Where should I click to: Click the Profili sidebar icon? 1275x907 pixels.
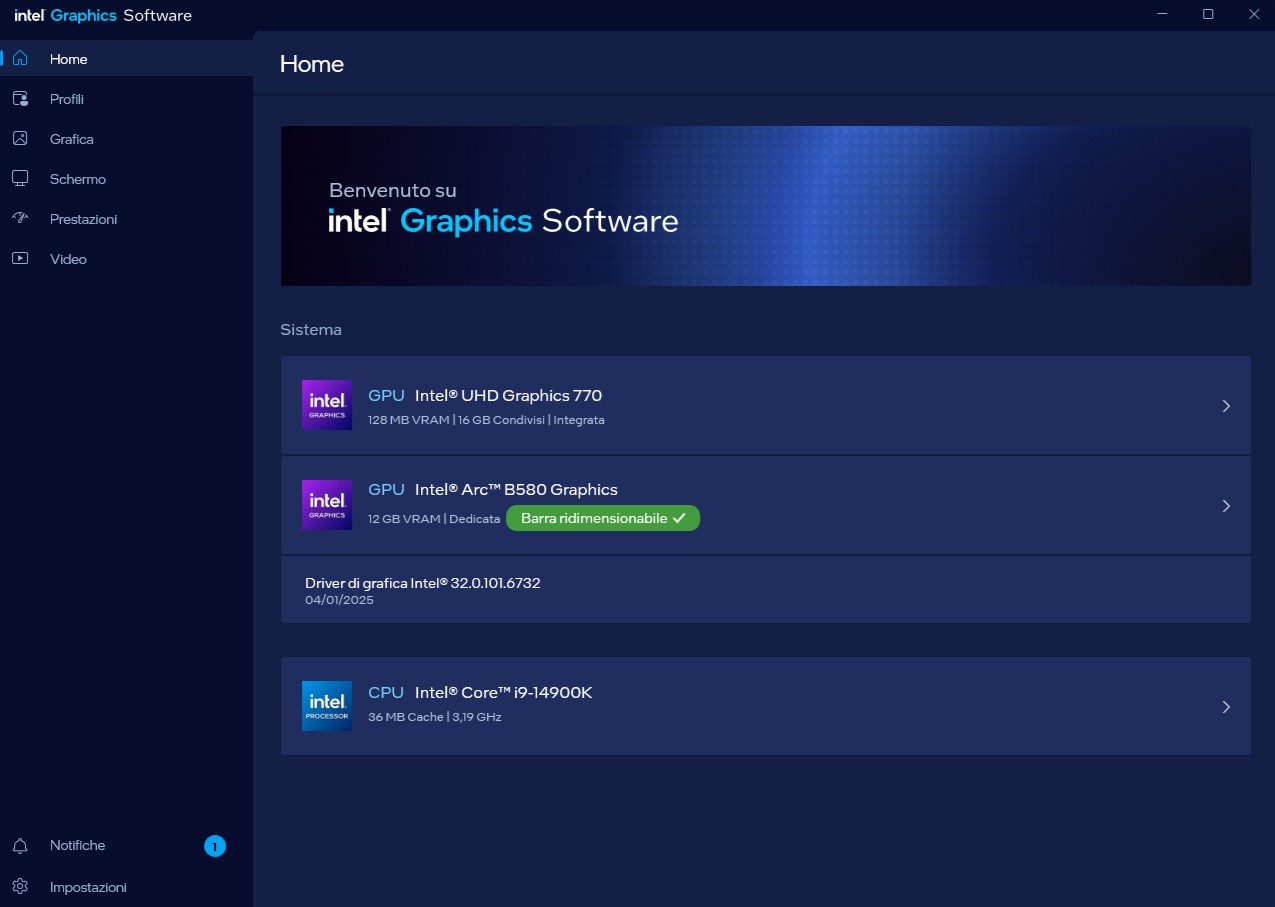(20, 99)
